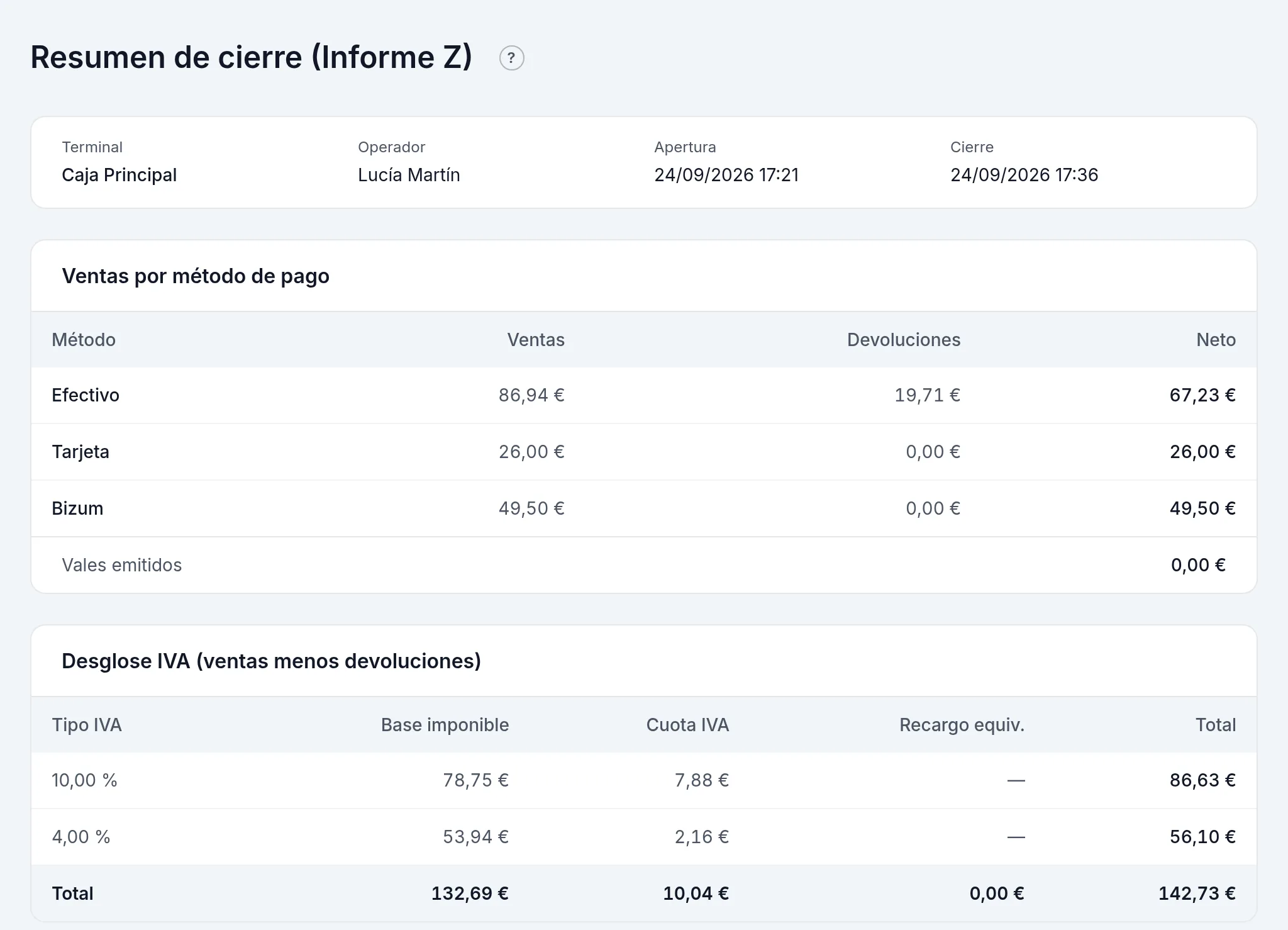Click the Cierre timestamp 24/09/2026 17:36
The height and width of the screenshot is (930, 1288).
1024,175
